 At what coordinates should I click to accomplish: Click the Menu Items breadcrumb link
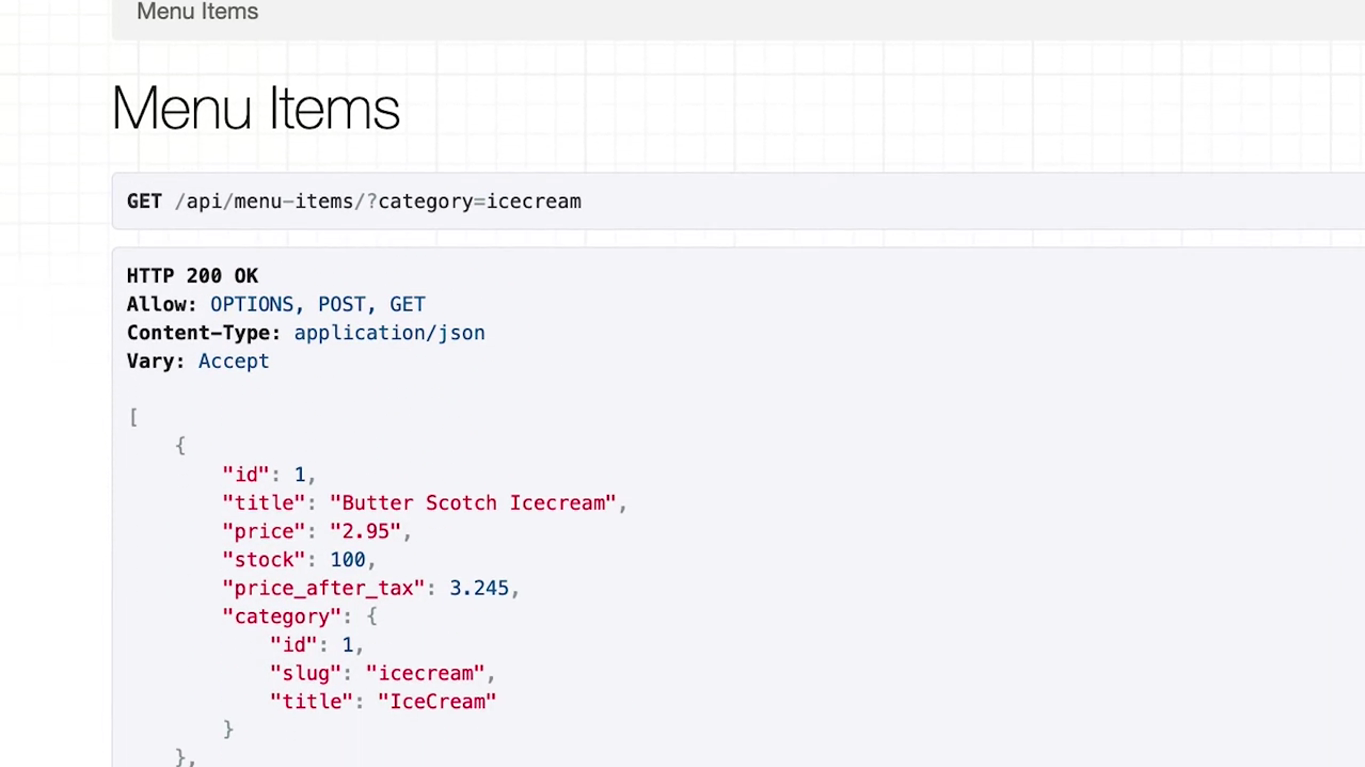point(197,12)
